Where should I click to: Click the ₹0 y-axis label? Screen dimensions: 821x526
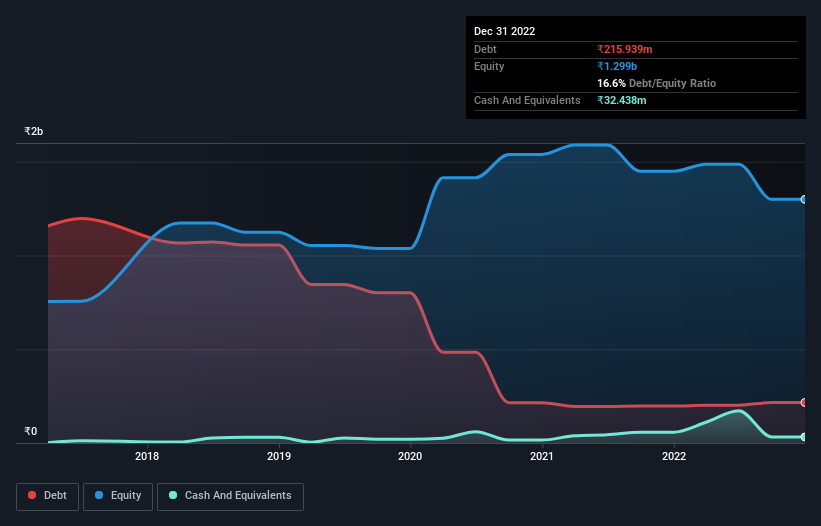click(x=30, y=431)
